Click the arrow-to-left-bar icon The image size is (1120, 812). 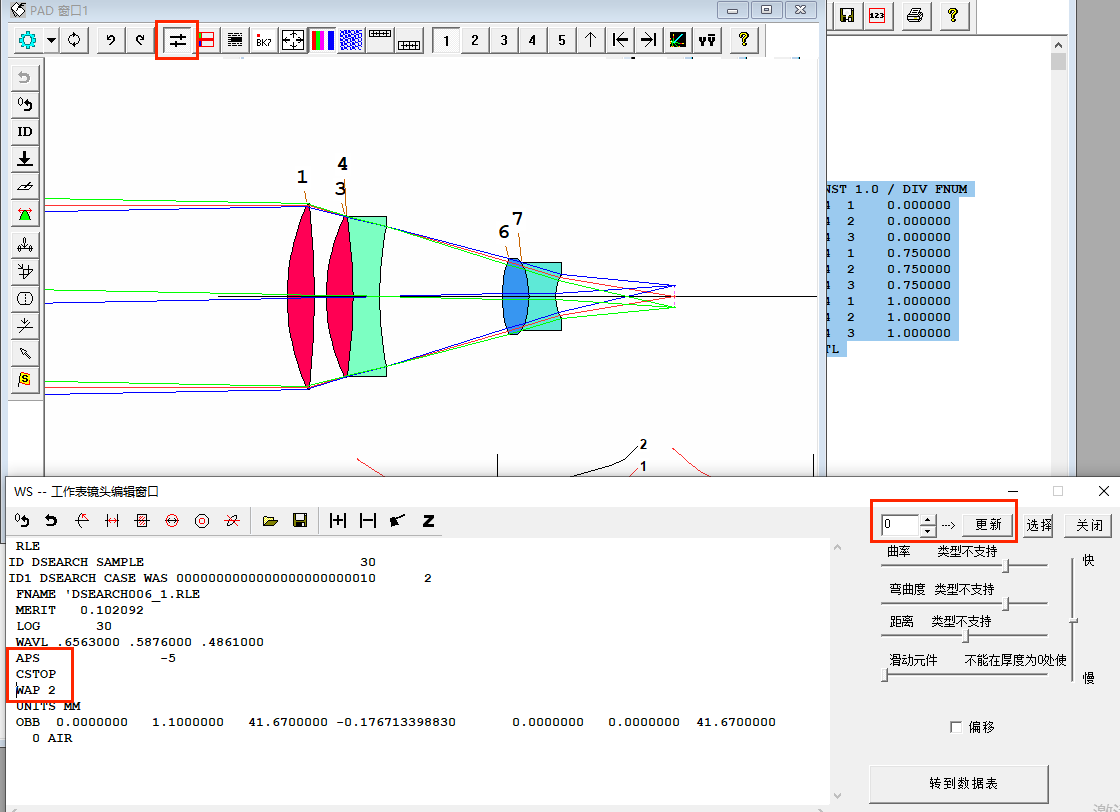pos(620,40)
